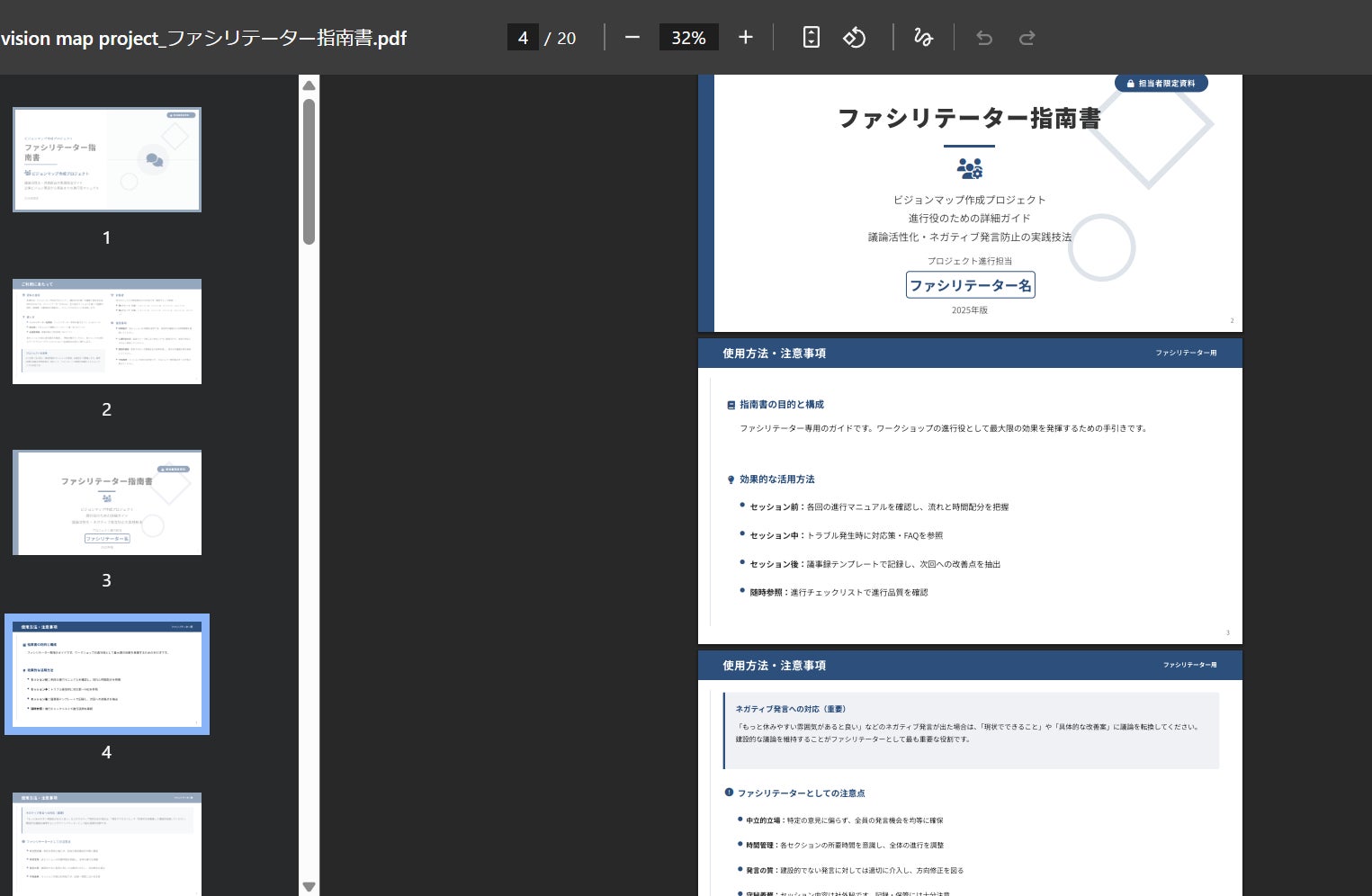
Task: Click the fit to page icon
Action: click(811, 38)
